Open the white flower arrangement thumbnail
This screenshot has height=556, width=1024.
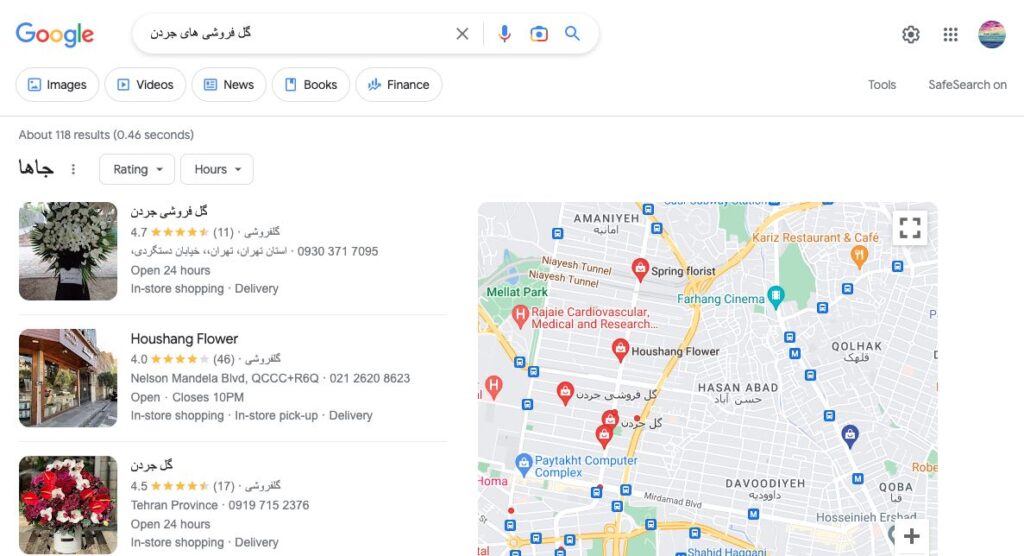point(68,251)
